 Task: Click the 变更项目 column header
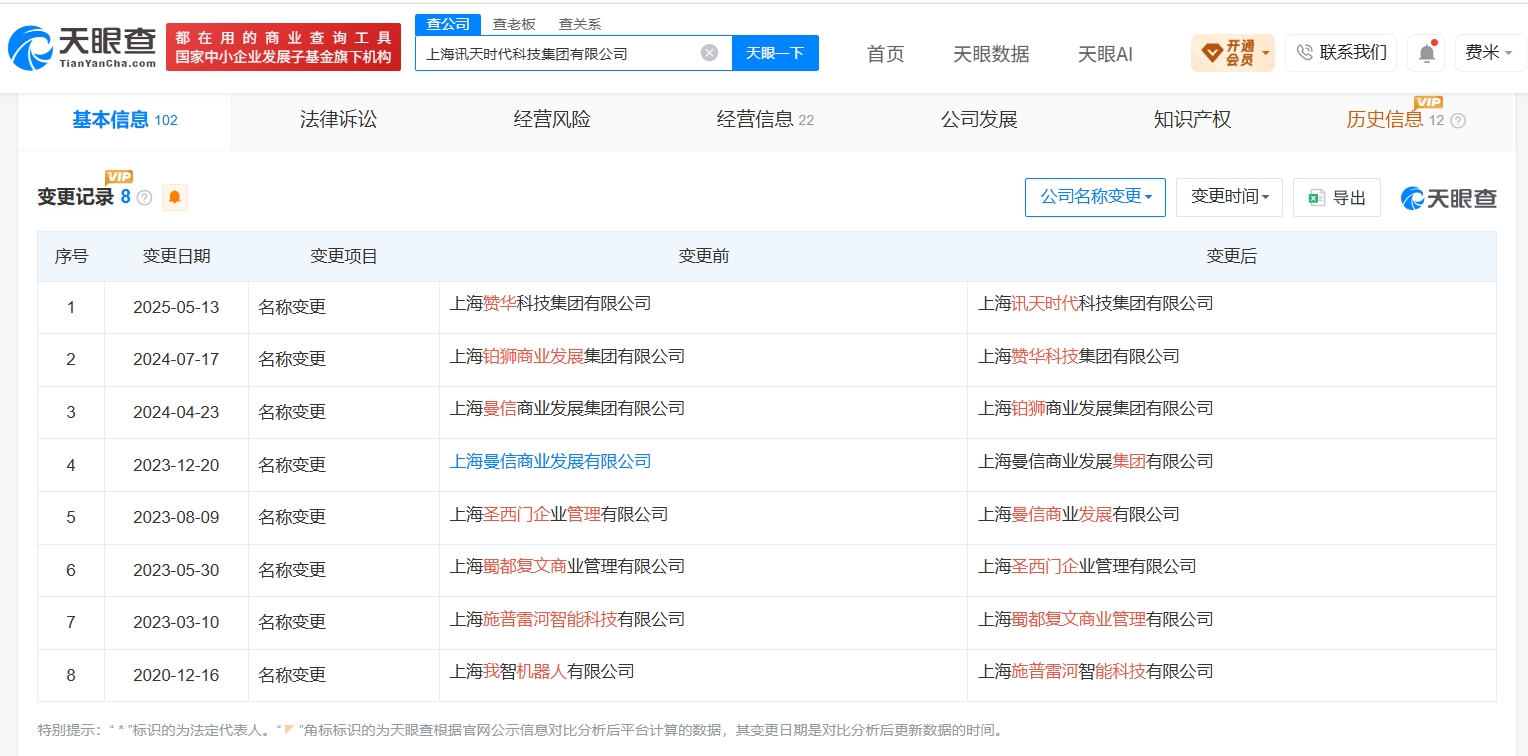[344, 257]
